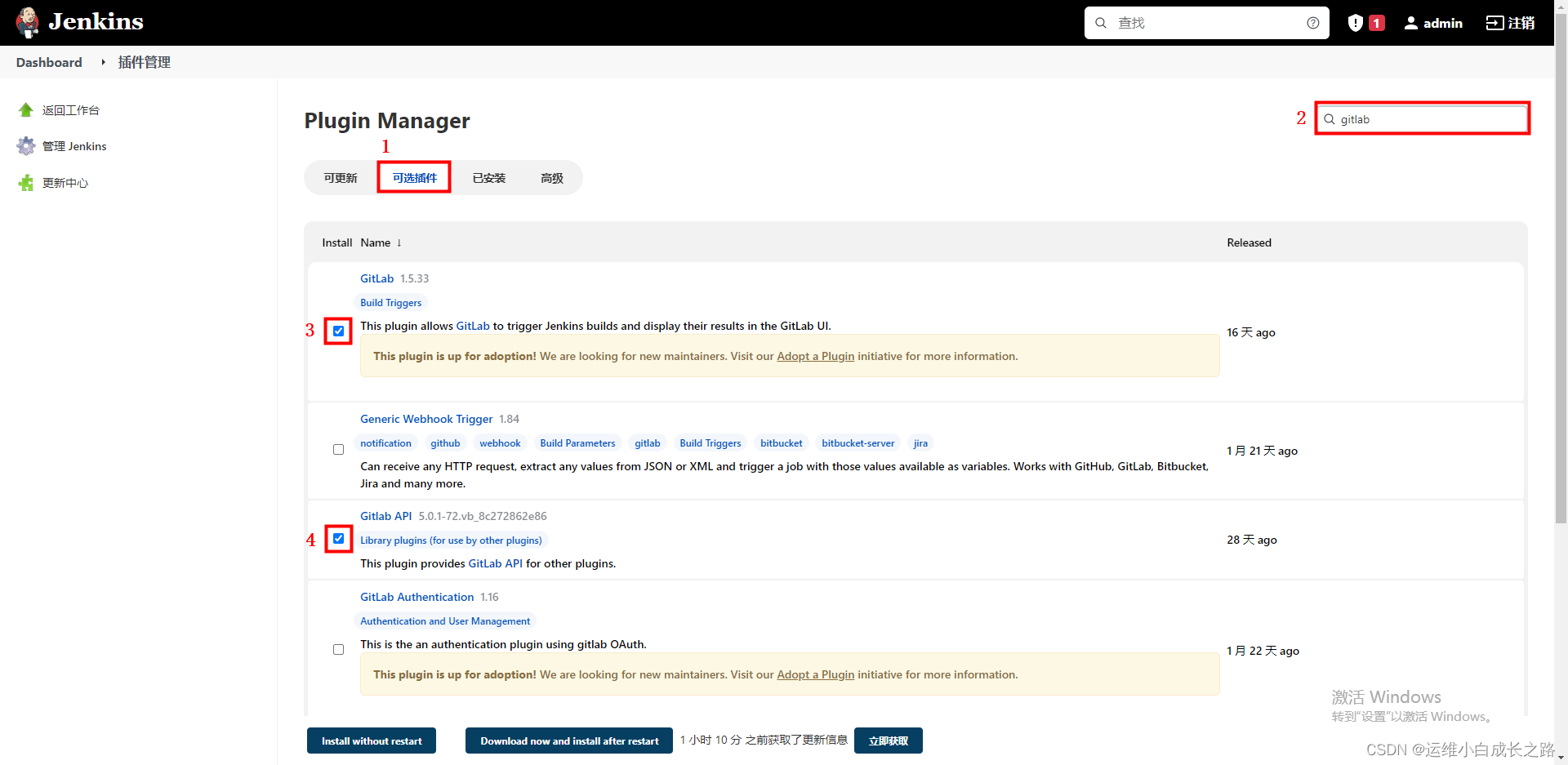Open Adopt a Plugin link under GitLab

click(816, 356)
